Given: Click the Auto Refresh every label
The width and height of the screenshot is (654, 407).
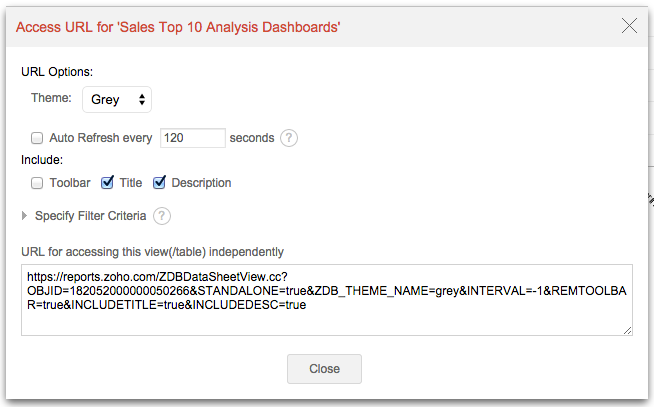Looking at the screenshot, I should click(100, 138).
